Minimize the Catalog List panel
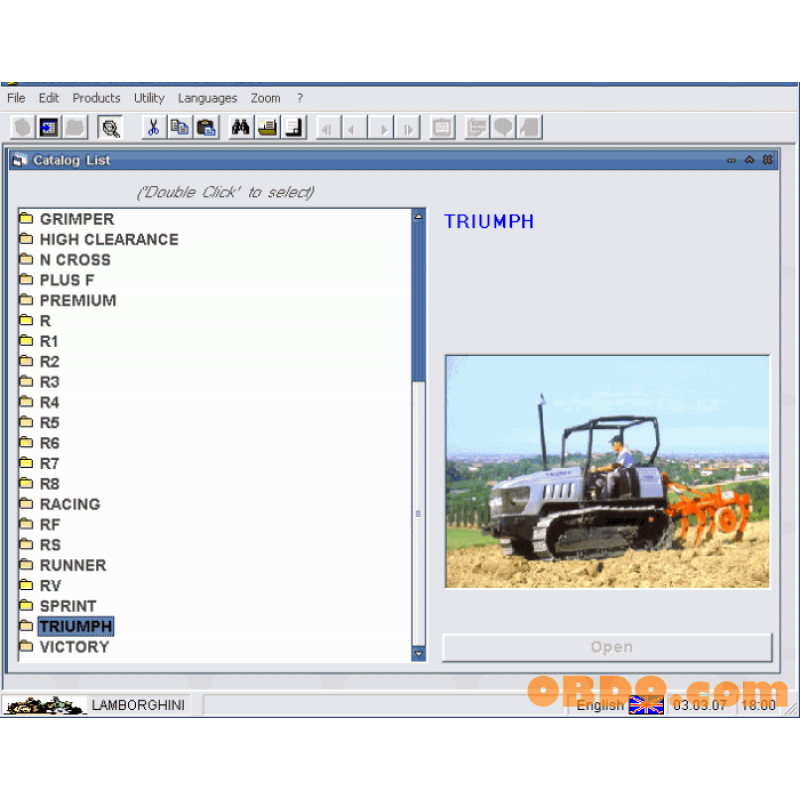 [x=731, y=160]
